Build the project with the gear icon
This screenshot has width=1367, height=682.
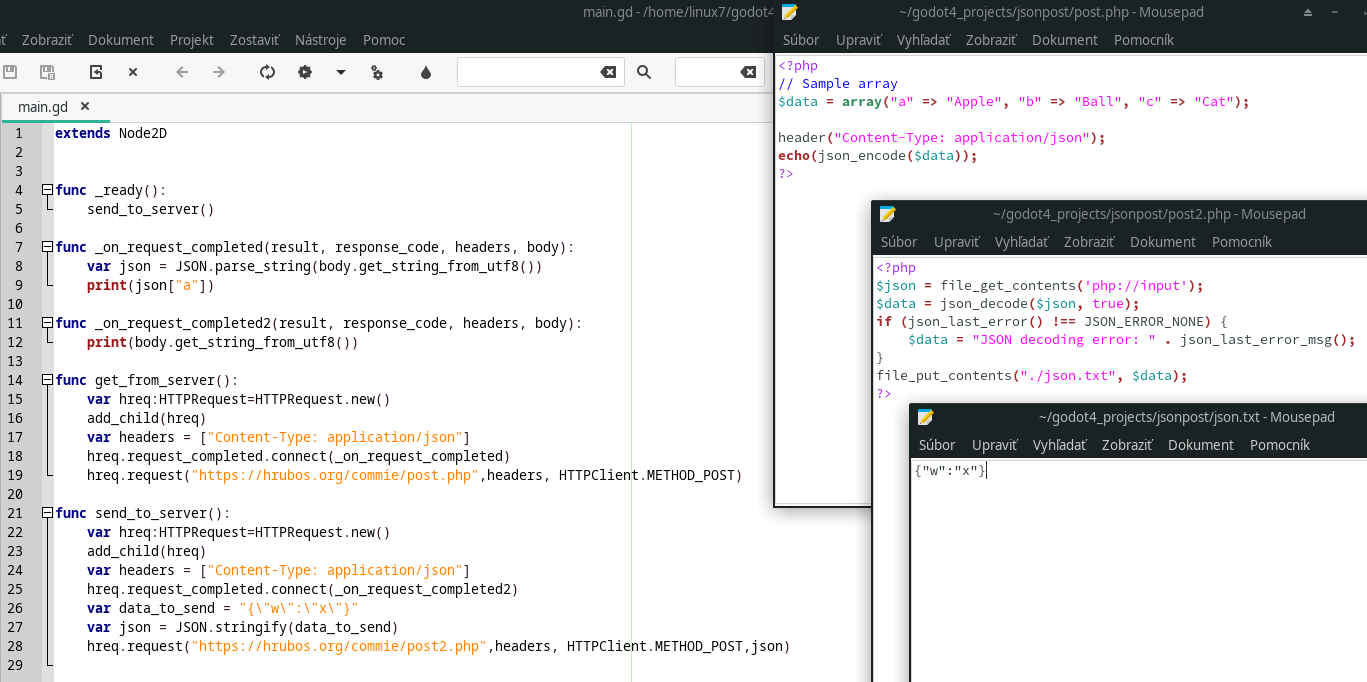305,71
